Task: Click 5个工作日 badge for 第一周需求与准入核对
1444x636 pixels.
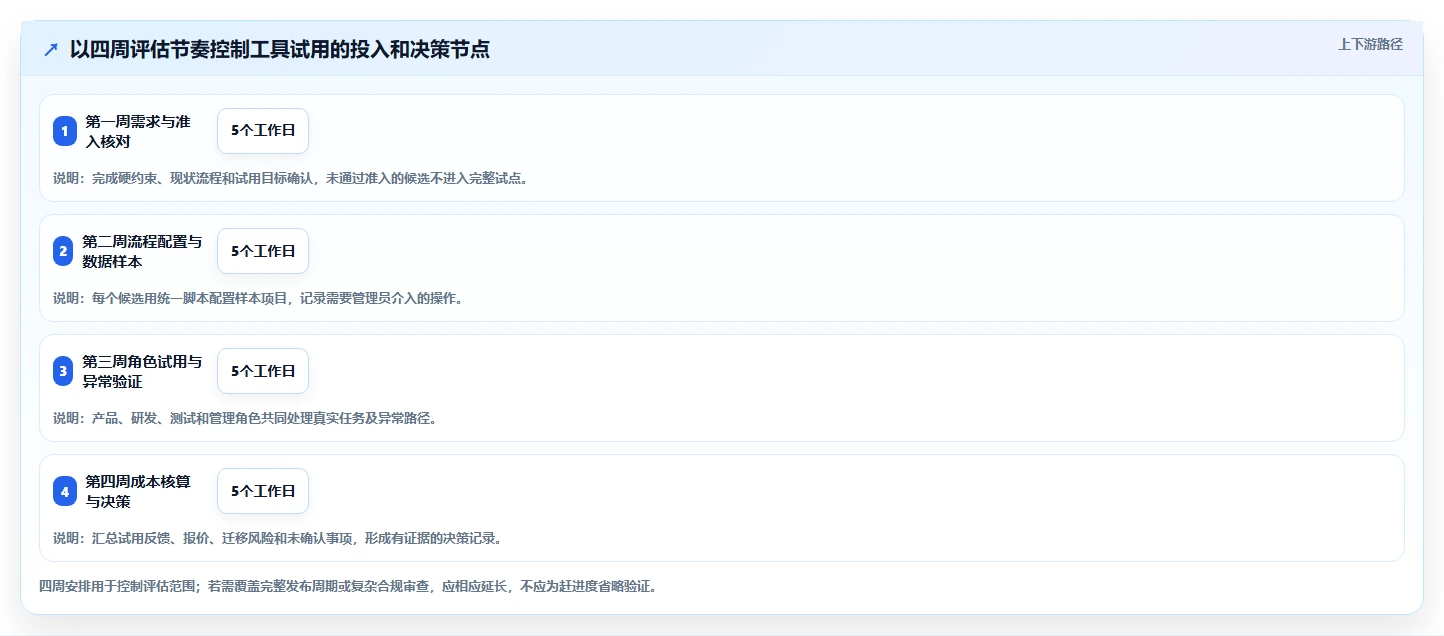Action: [x=263, y=131]
